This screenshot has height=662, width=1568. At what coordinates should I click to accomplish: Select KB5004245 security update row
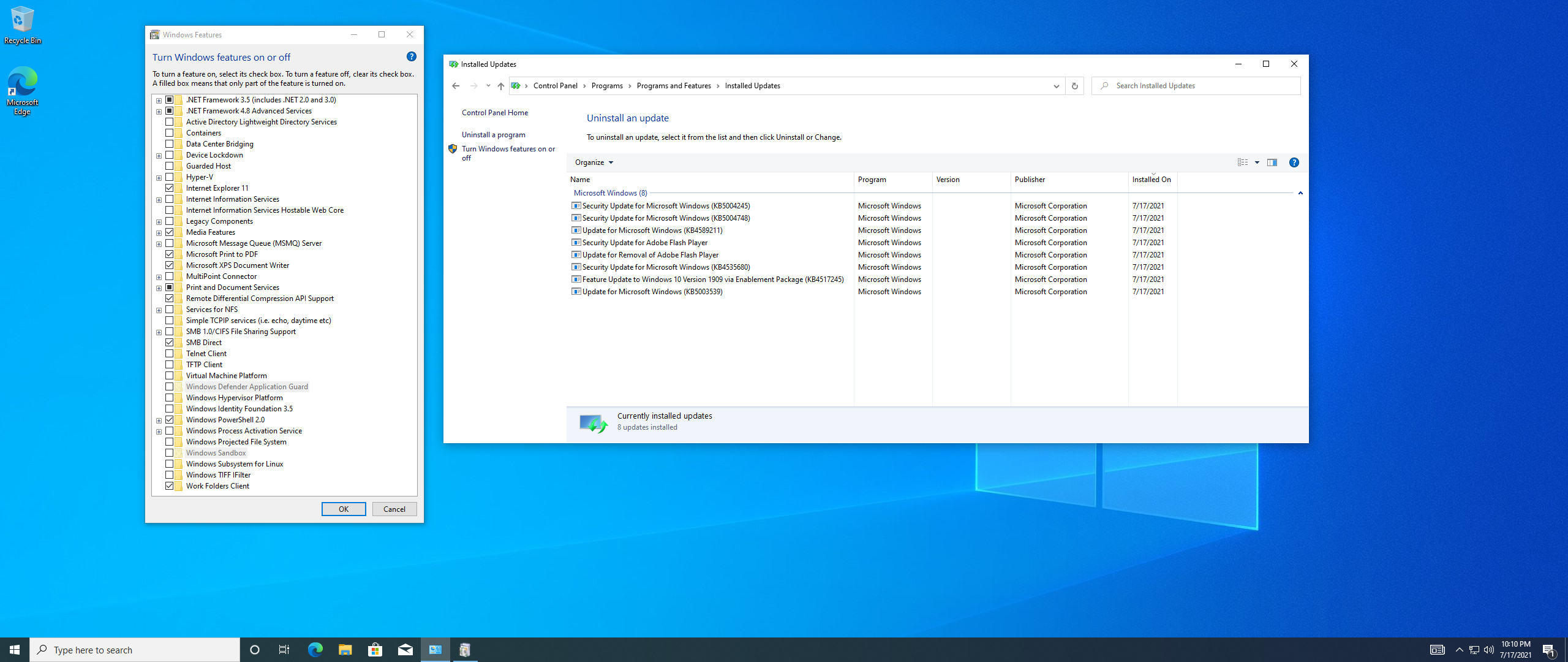click(x=873, y=206)
